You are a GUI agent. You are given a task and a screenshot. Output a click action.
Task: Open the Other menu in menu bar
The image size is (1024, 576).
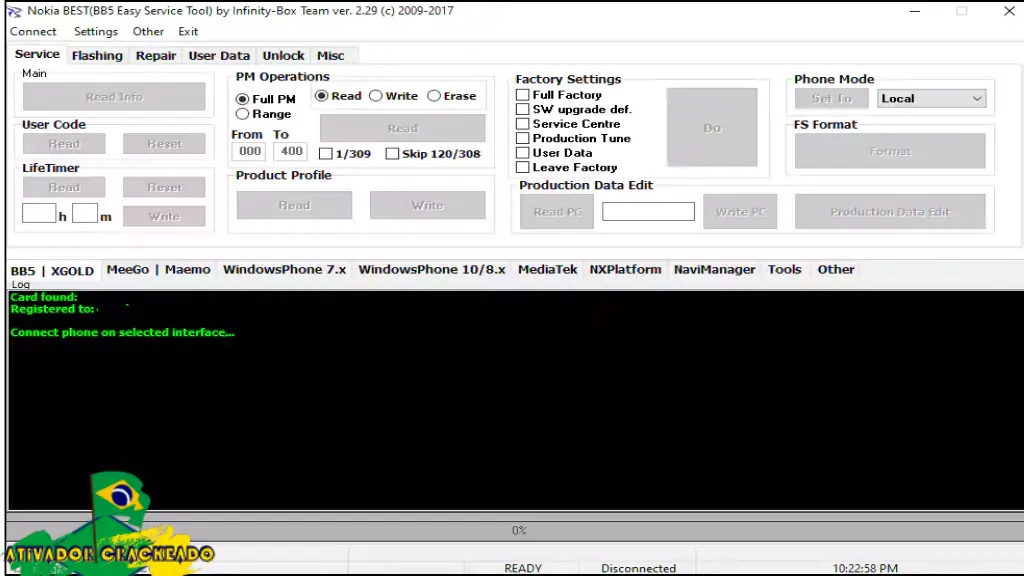148,31
